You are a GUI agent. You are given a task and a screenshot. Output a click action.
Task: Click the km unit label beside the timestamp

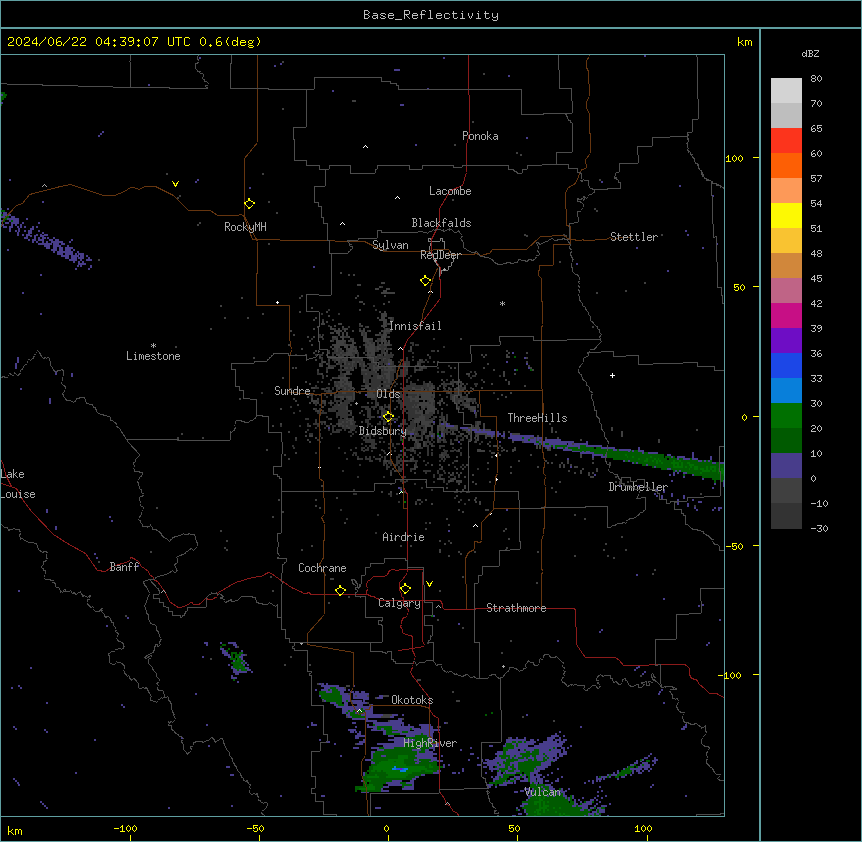coord(744,42)
